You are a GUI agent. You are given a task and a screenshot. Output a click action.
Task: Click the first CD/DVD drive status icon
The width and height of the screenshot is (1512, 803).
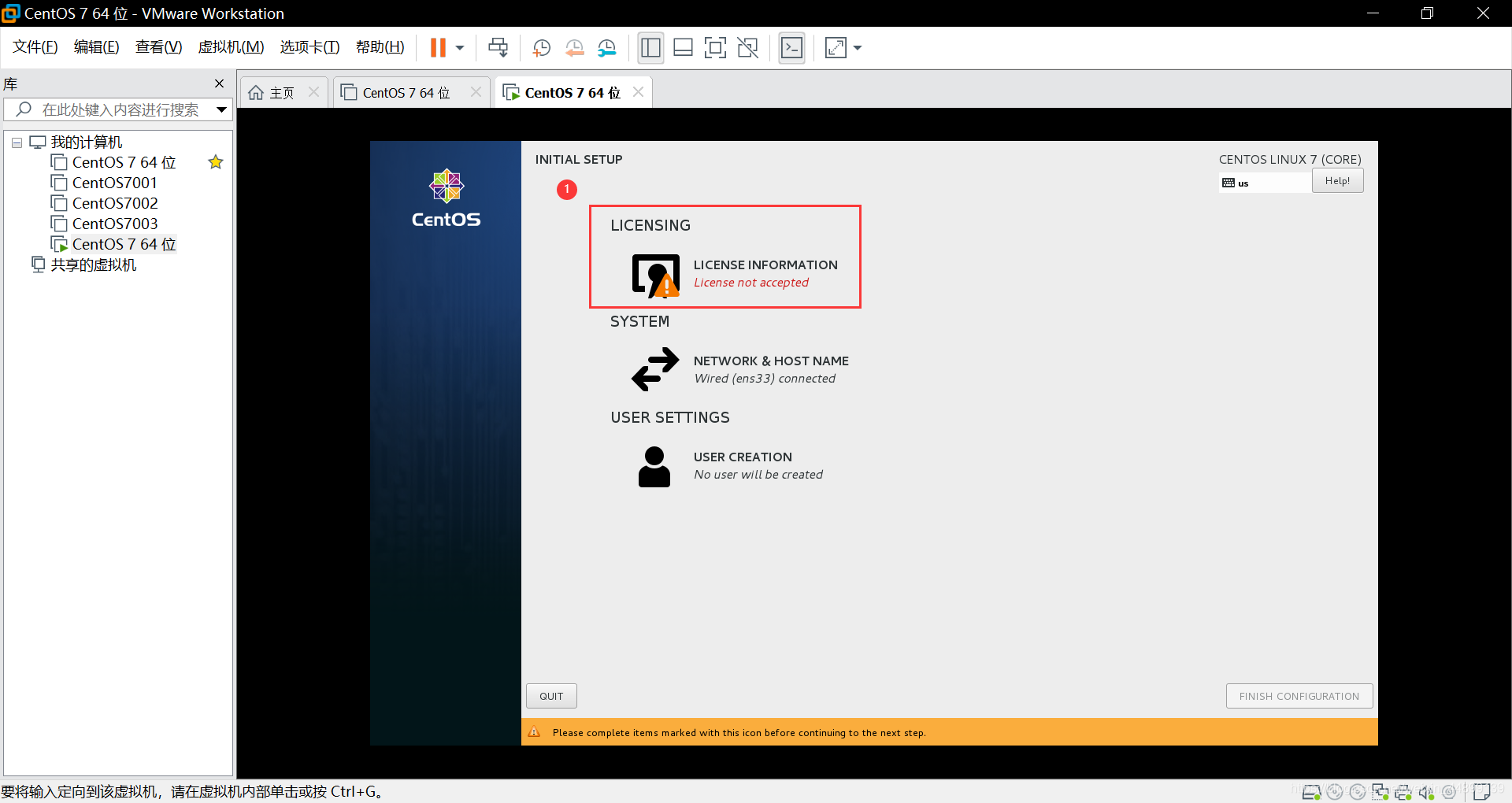coord(1335,792)
